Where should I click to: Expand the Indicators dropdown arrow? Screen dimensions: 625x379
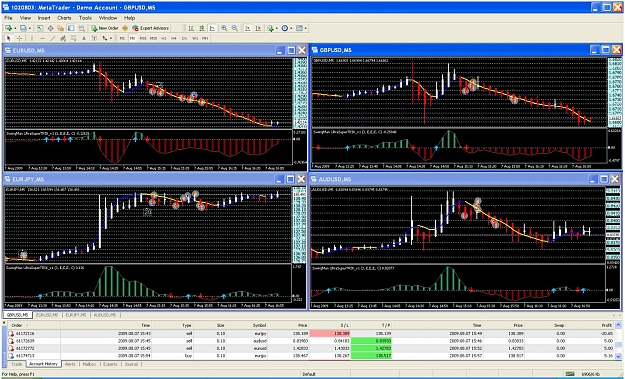277,28
